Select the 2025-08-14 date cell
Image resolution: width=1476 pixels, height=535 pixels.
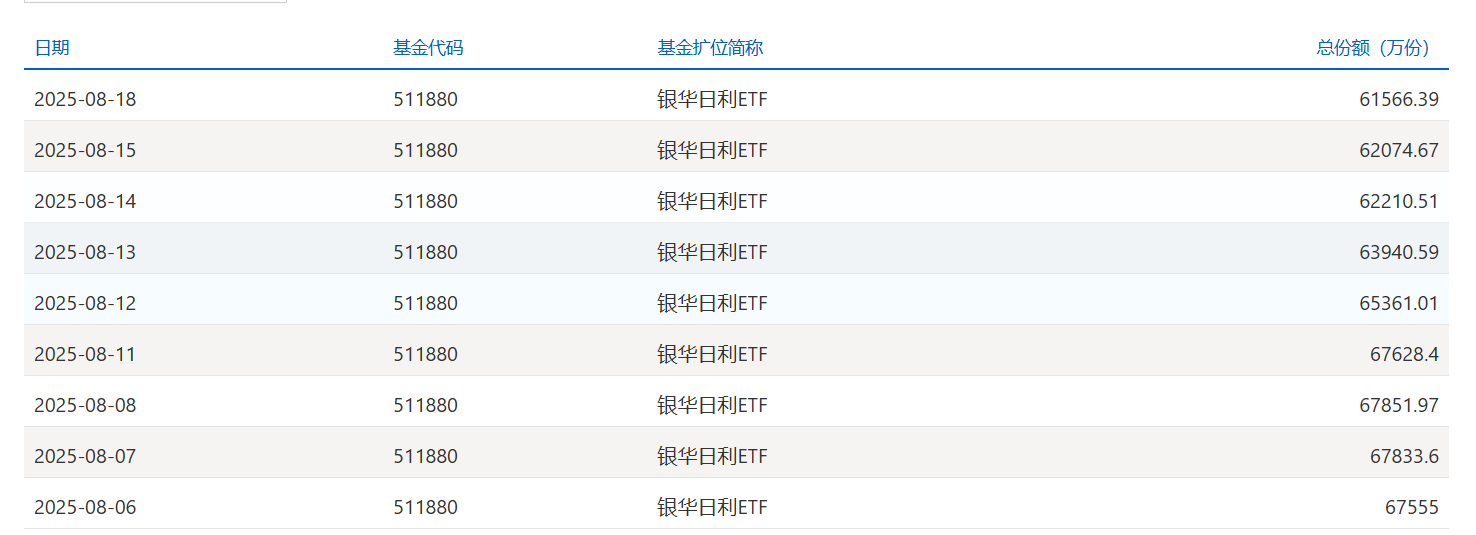pyautogui.click(x=85, y=201)
